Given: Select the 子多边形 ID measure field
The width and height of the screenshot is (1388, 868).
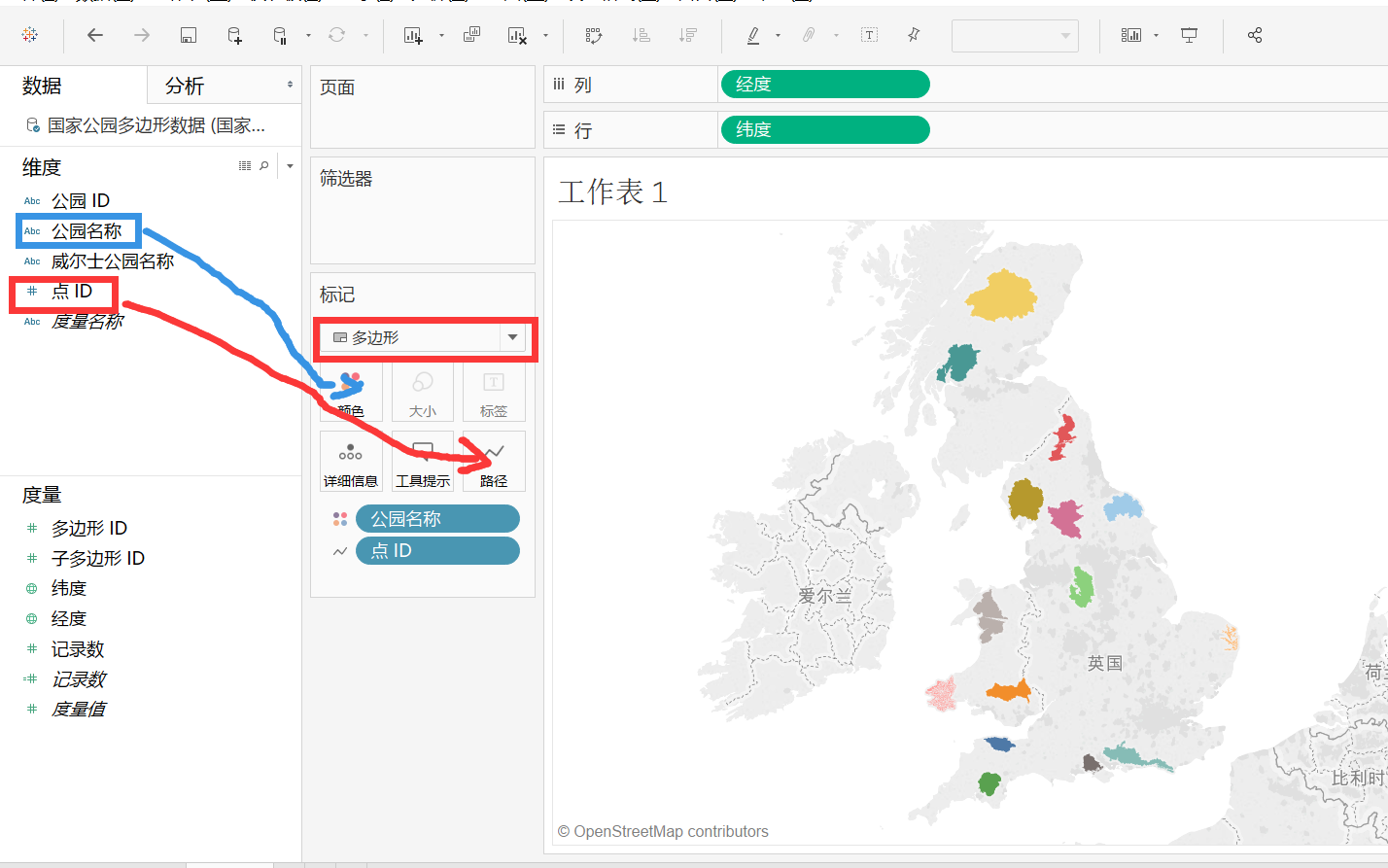Looking at the screenshot, I should tap(98, 558).
